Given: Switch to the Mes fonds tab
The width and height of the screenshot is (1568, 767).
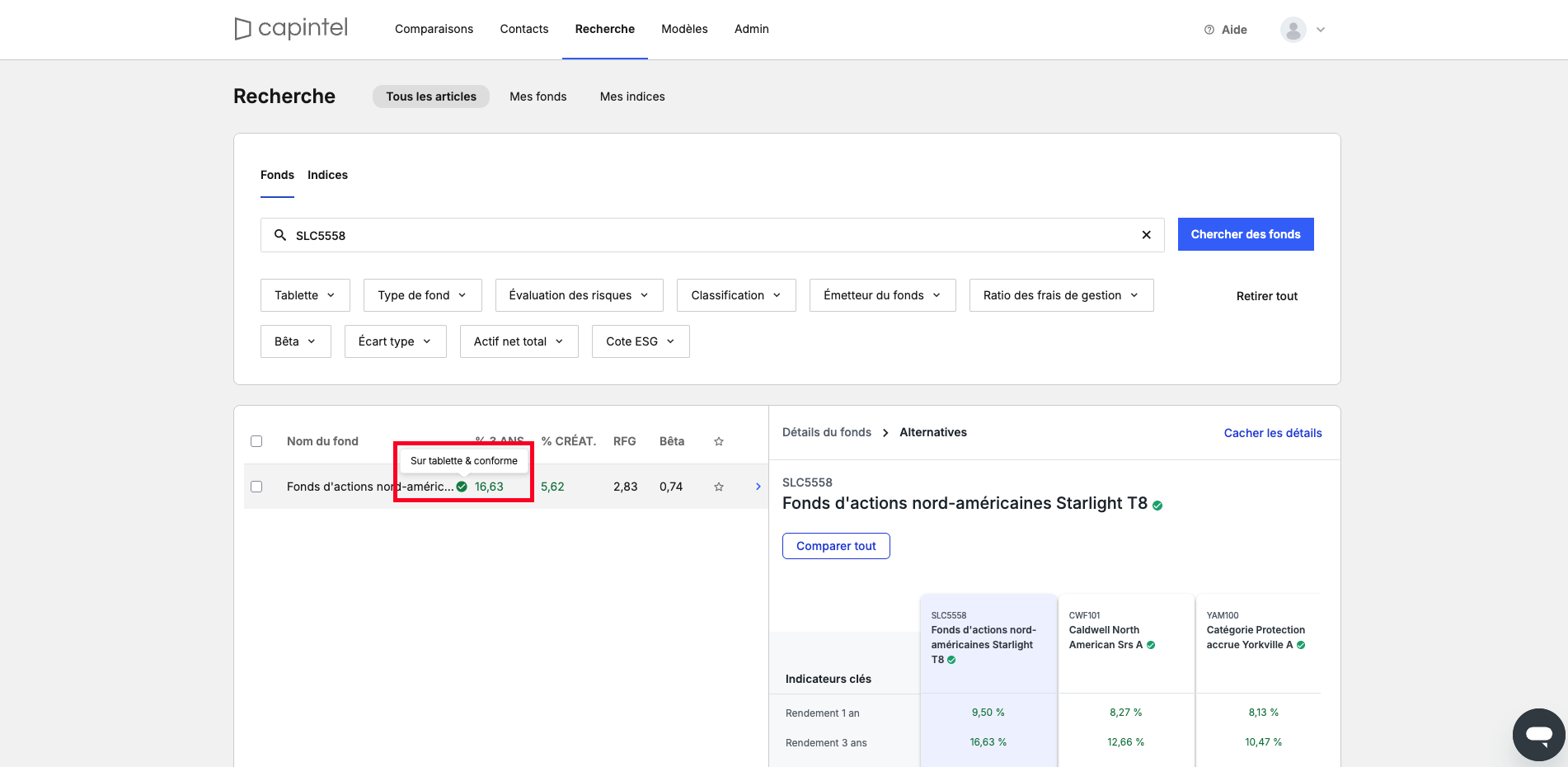Looking at the screenshot, I should [x=538, y=96].
